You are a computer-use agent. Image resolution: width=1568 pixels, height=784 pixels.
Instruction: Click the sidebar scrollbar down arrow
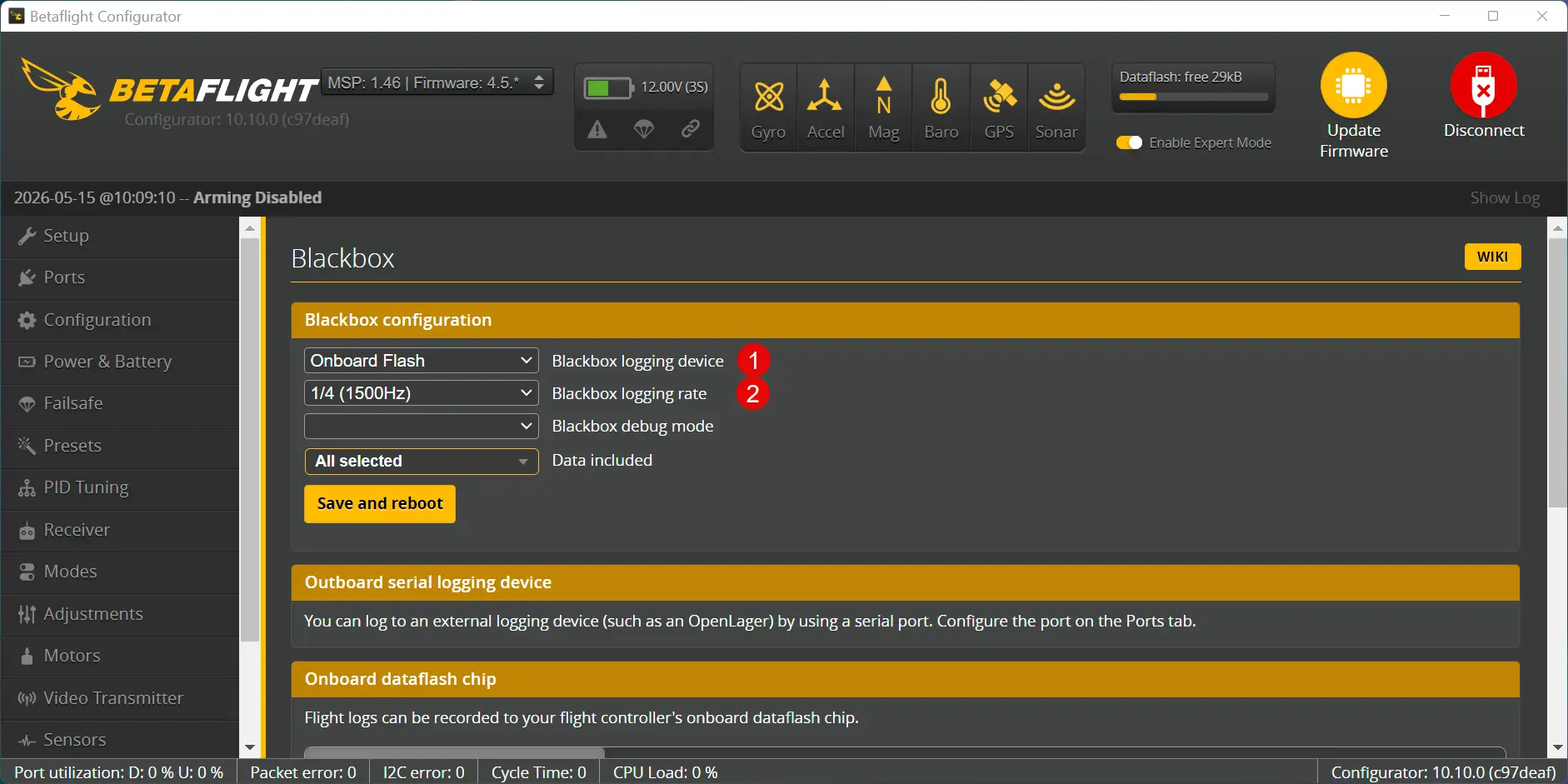point(249,748)
